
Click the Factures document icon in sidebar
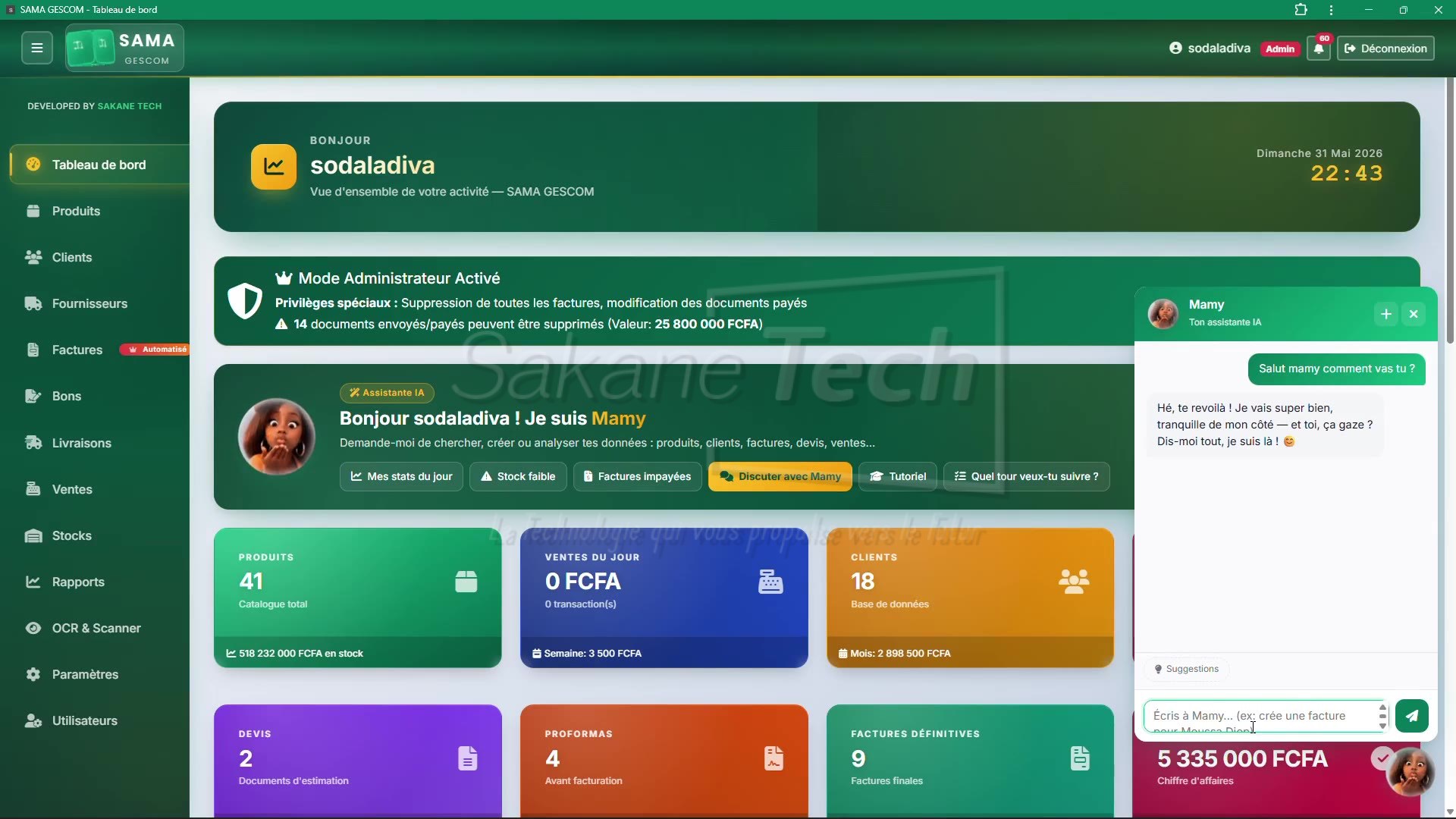point(33,350)
